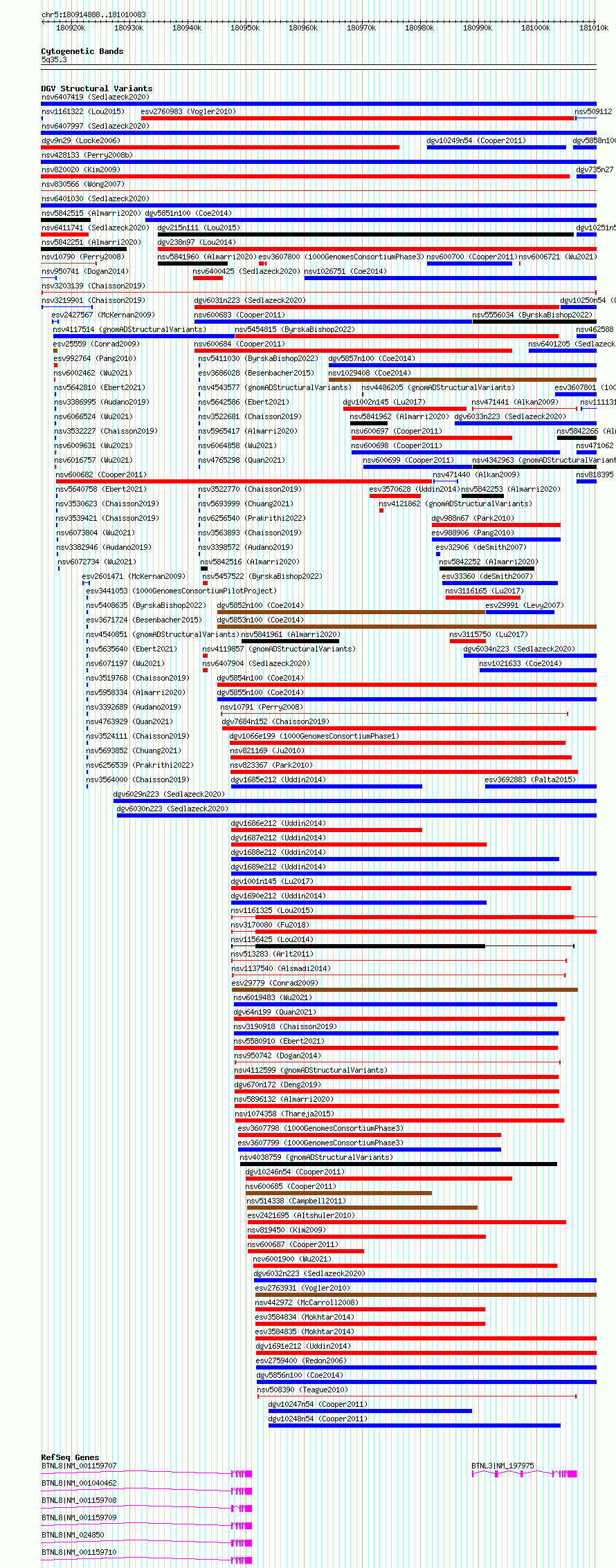Select nsv442972 (McCarroll2008) variant

tap(307, 1302)
